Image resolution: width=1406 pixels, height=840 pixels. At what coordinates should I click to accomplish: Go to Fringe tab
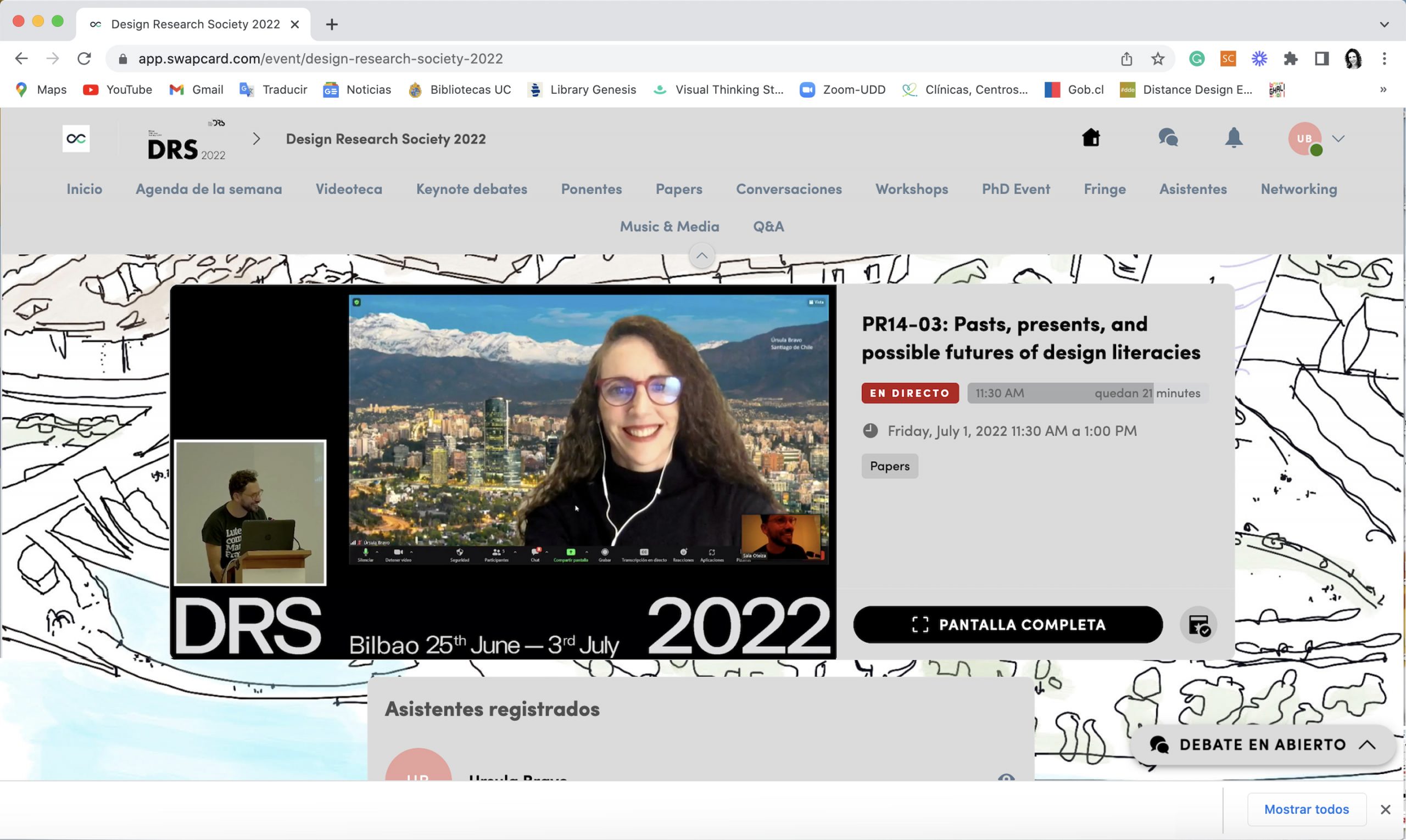tap(1105, 189)
